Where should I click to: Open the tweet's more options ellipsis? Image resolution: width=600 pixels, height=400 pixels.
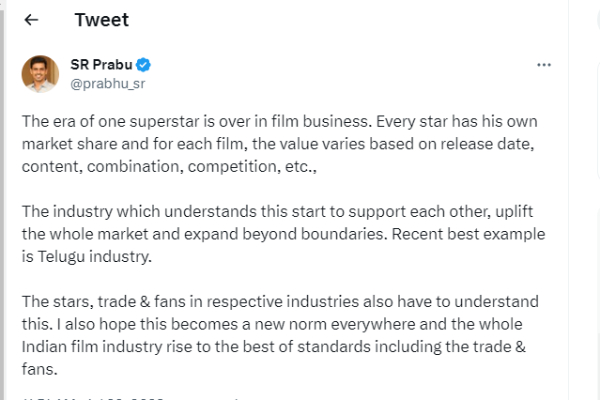coord(544,65)
